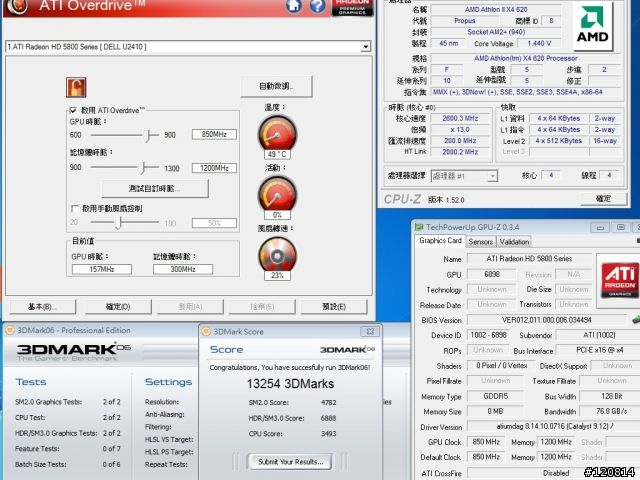The width and height of the screenshot is (640, 480).
Task: Click the ATI Overdrive flame logo icon
Action: click(x=17, y=6)
